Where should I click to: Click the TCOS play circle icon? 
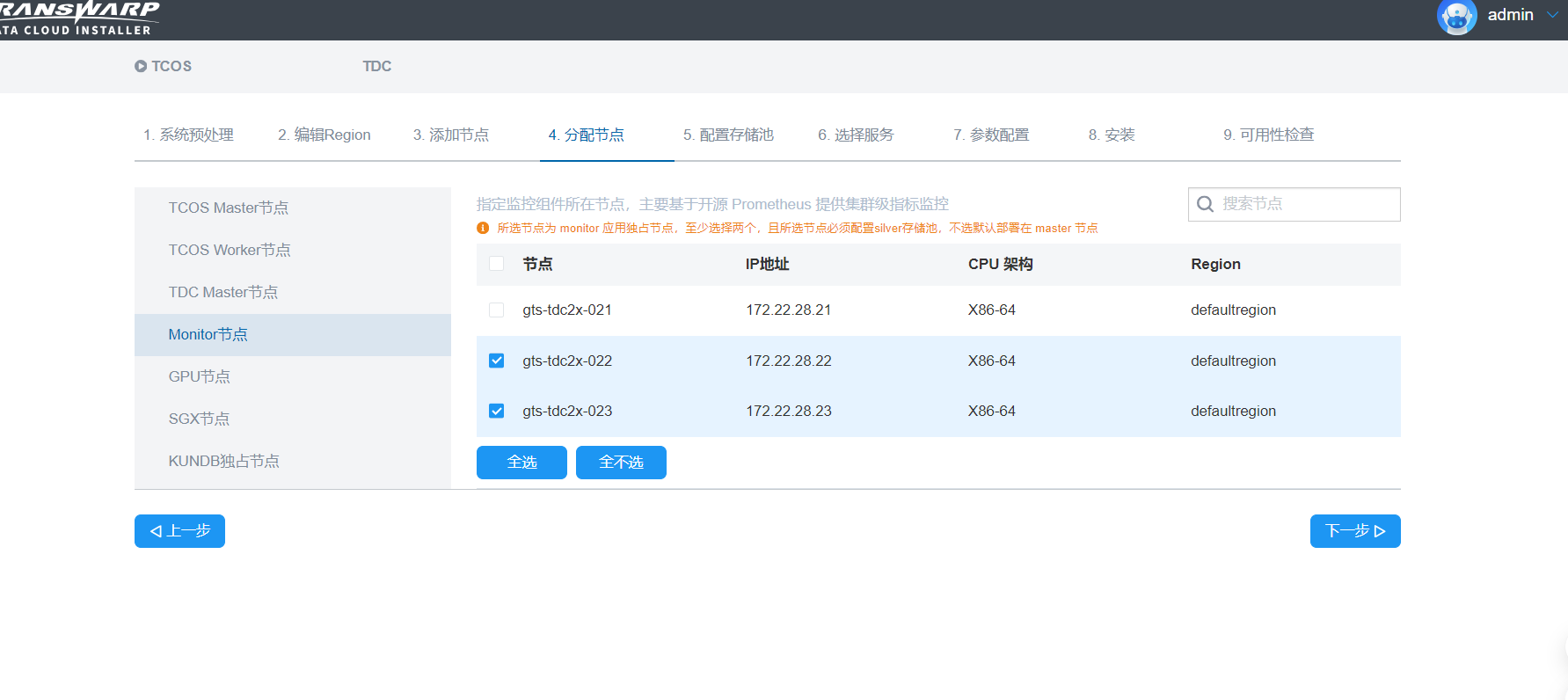click(141, 66)
